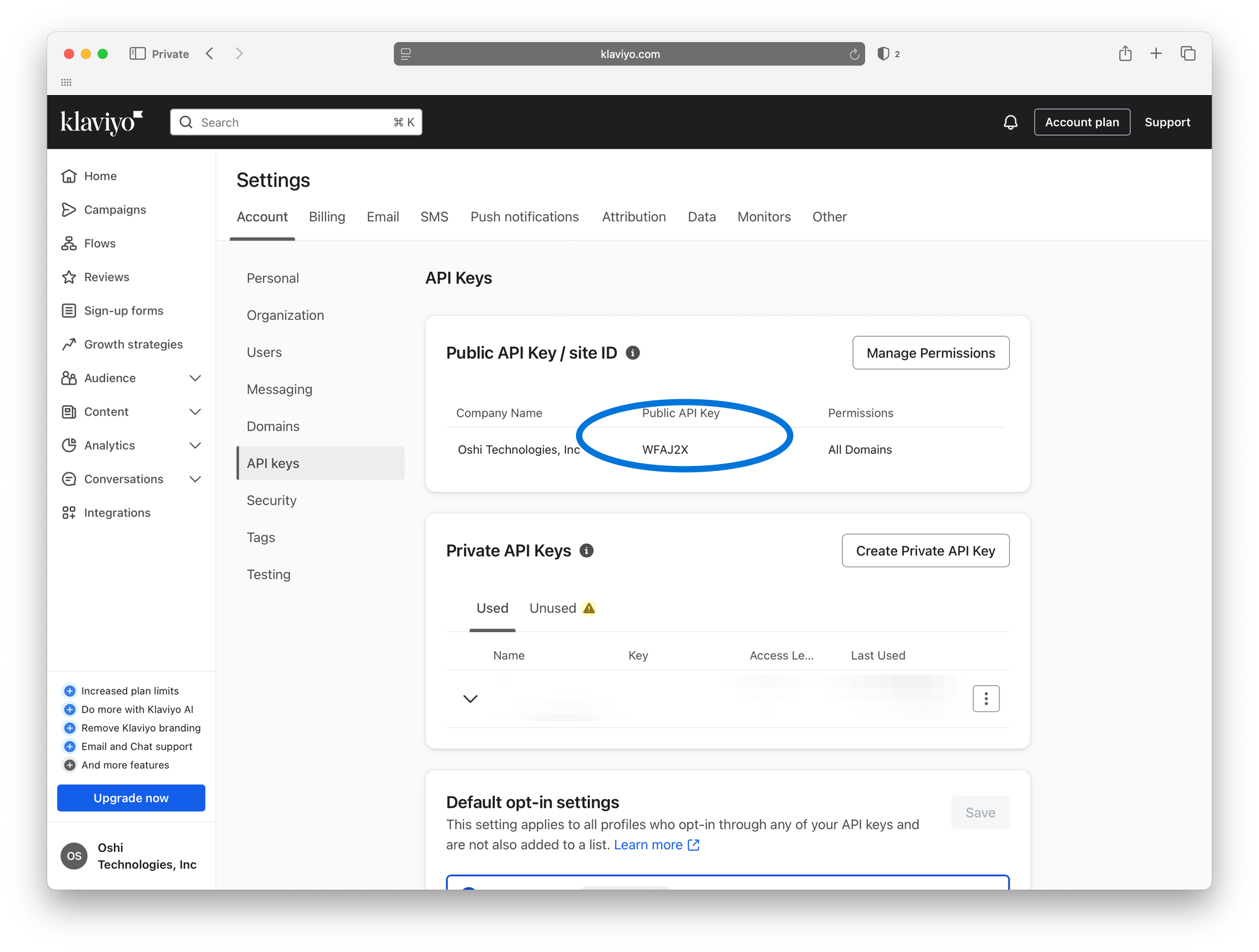Click the privacy shield icon
The width and height of the screenshot is (1259, 952).
coord(883,54)
